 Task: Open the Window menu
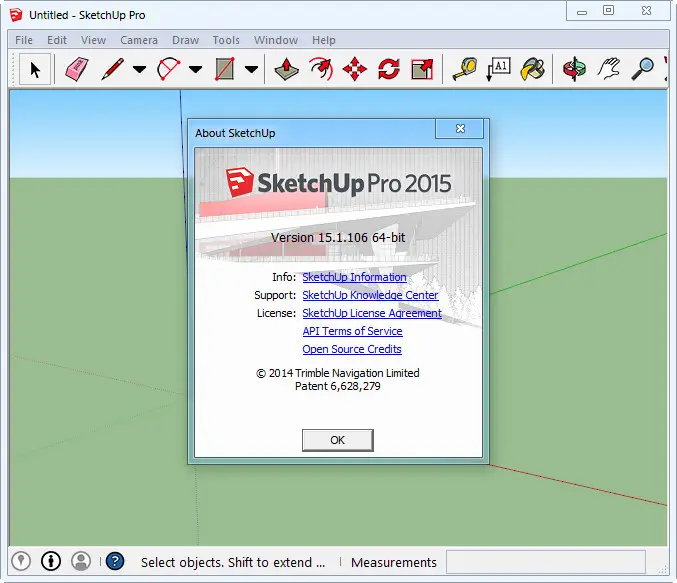276,40
